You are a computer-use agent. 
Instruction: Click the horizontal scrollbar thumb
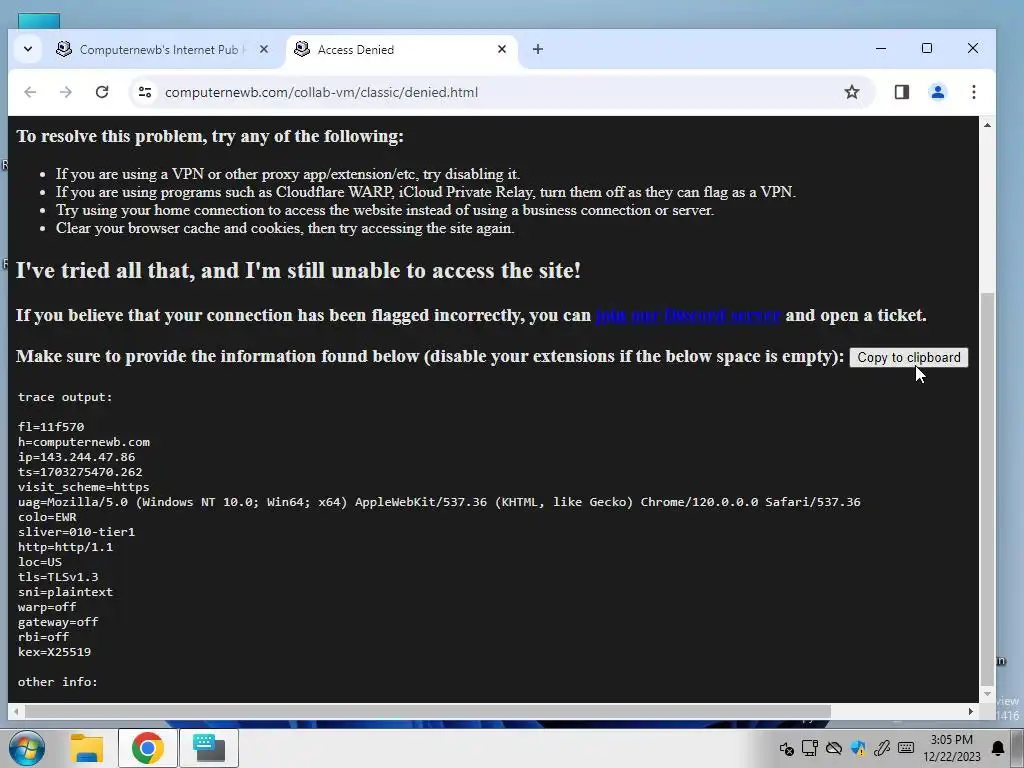[428, 711]
